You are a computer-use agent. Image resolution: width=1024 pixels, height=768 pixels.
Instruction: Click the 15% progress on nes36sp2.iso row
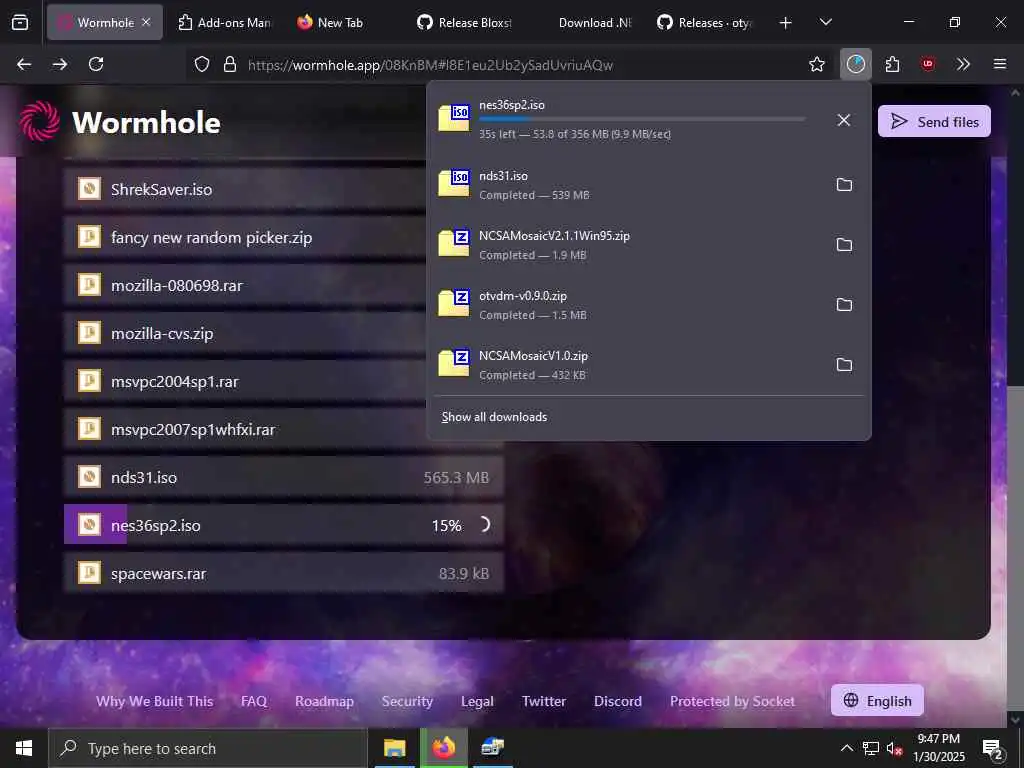(x=447, y=525)
